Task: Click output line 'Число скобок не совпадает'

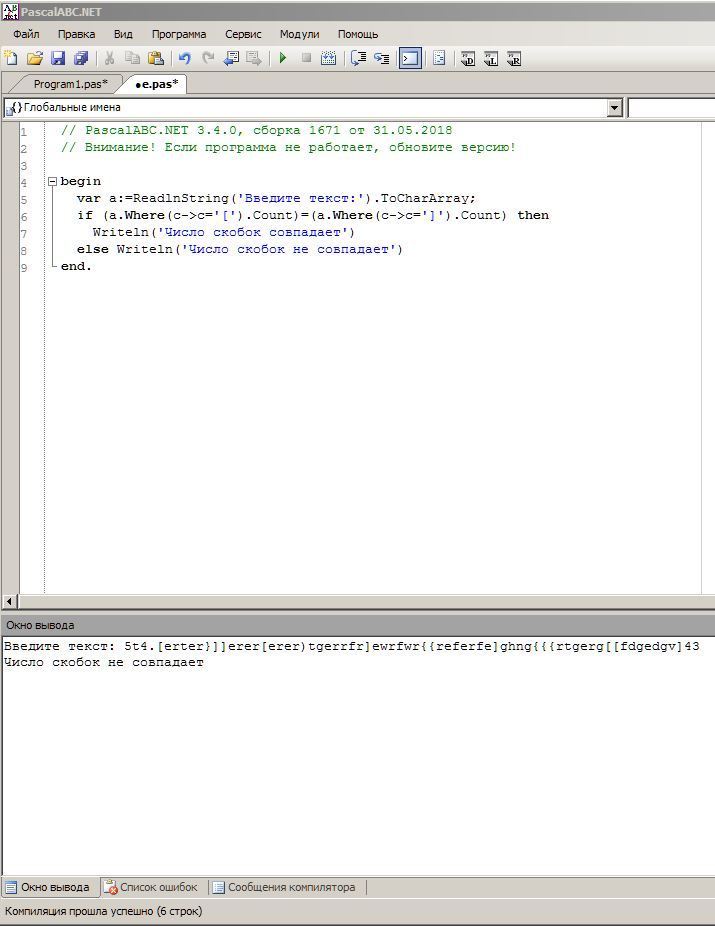Action: coord(104,663)
